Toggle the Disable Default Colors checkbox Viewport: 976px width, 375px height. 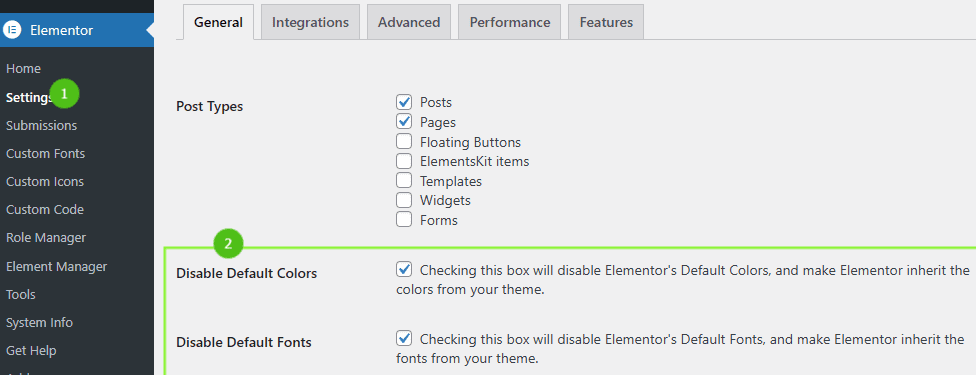pyautogui.click(x=404, y=269)
